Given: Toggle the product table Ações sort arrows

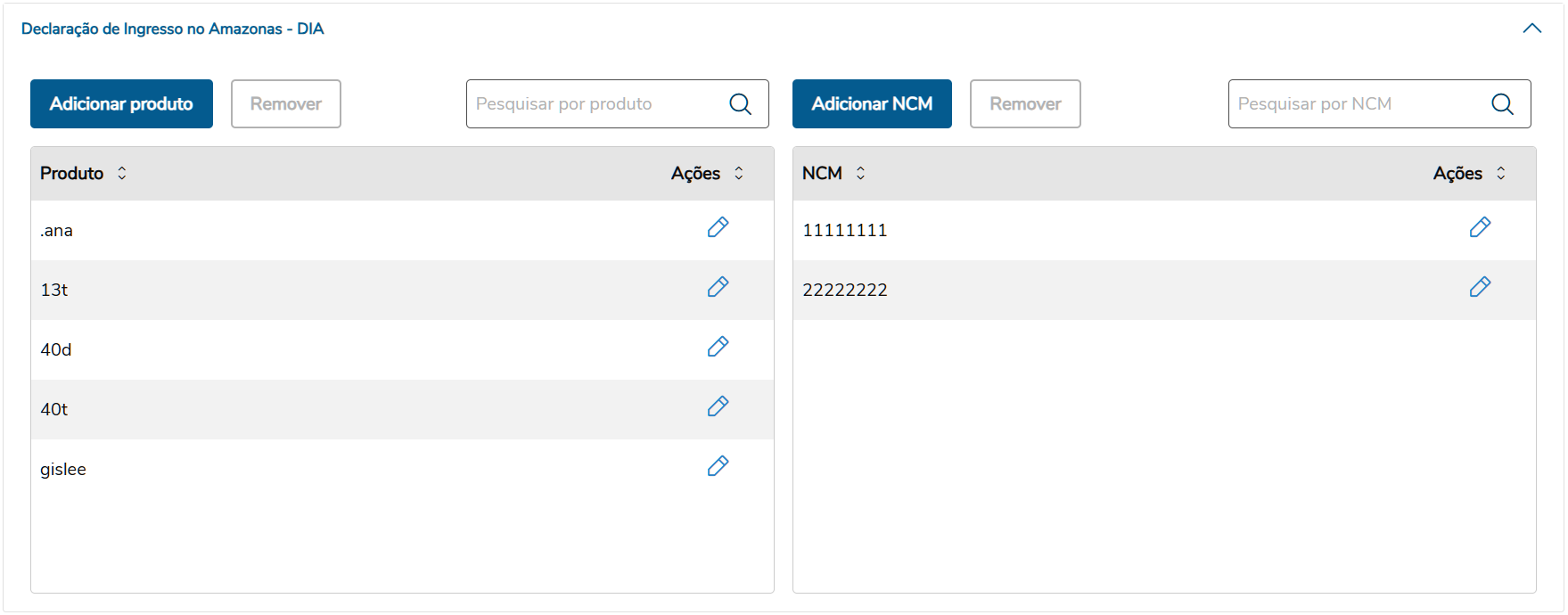Looking at the screenshot, I should 739,173.
